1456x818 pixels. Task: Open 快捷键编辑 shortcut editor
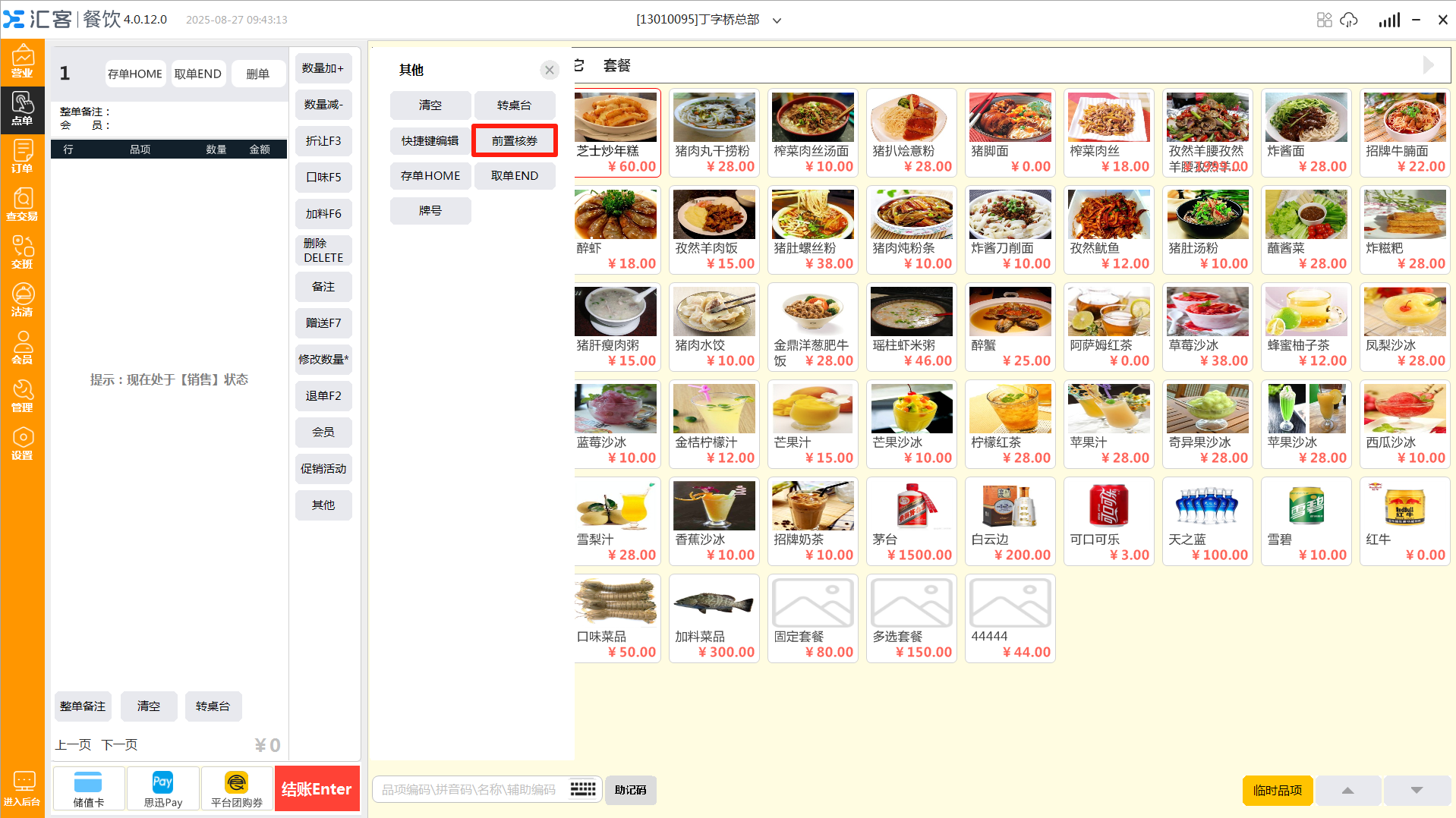click(x=430, y=141)
